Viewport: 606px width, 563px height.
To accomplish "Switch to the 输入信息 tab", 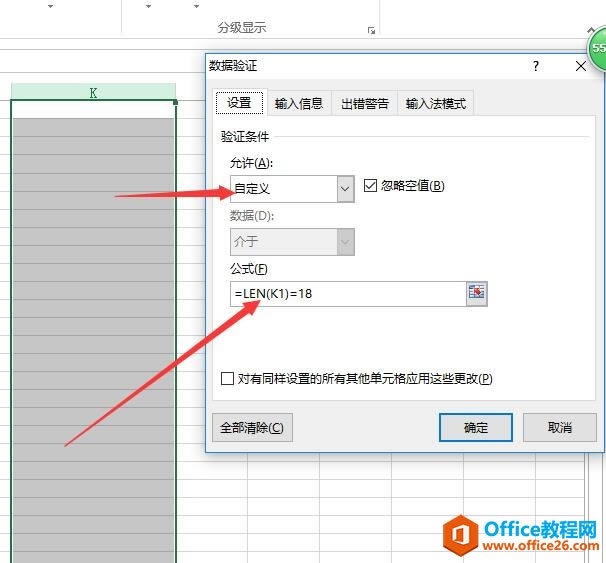I will 299,104.
